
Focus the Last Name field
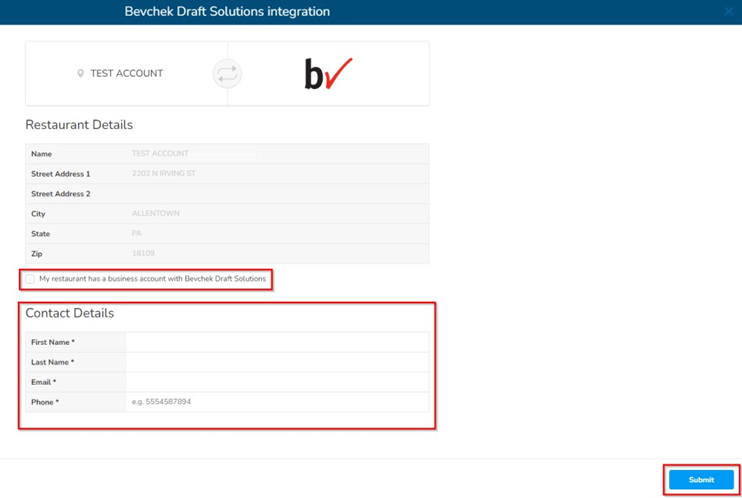(277, 362)
